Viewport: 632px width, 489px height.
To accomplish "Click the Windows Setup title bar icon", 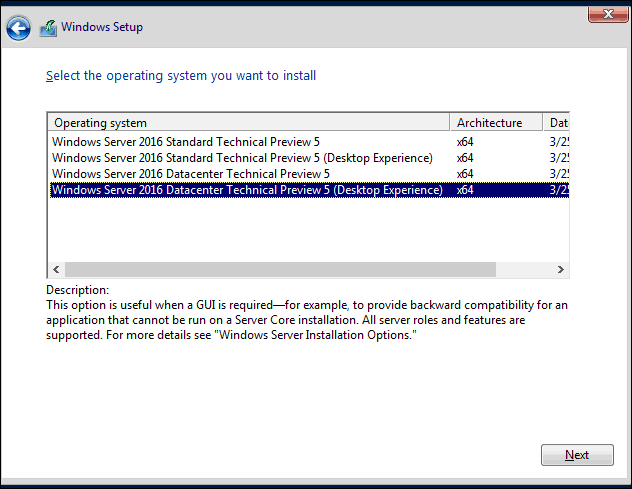I will click(x=48, y=28).
